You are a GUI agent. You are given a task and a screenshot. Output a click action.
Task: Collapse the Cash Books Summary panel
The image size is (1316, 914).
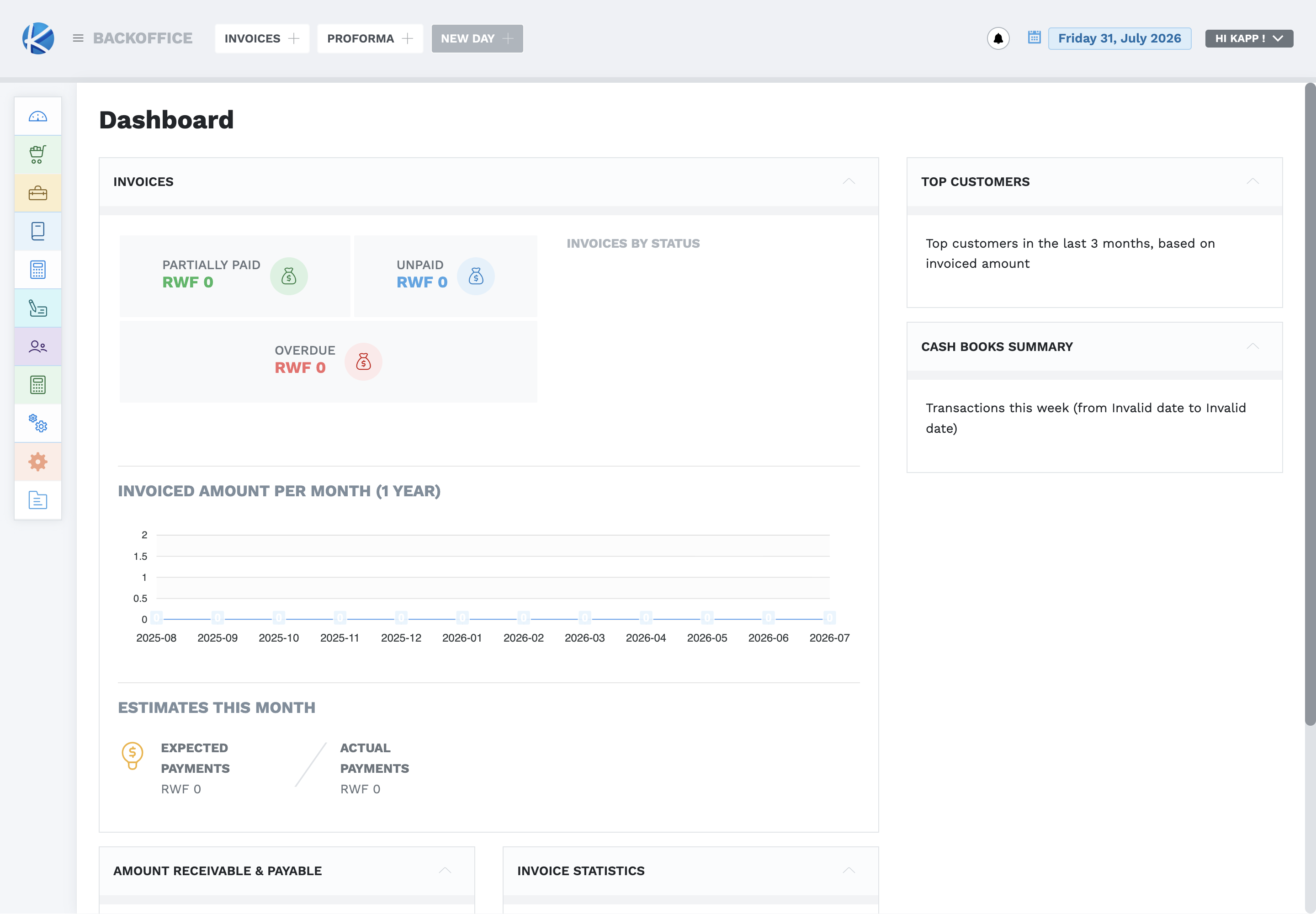pos(1253,346)
